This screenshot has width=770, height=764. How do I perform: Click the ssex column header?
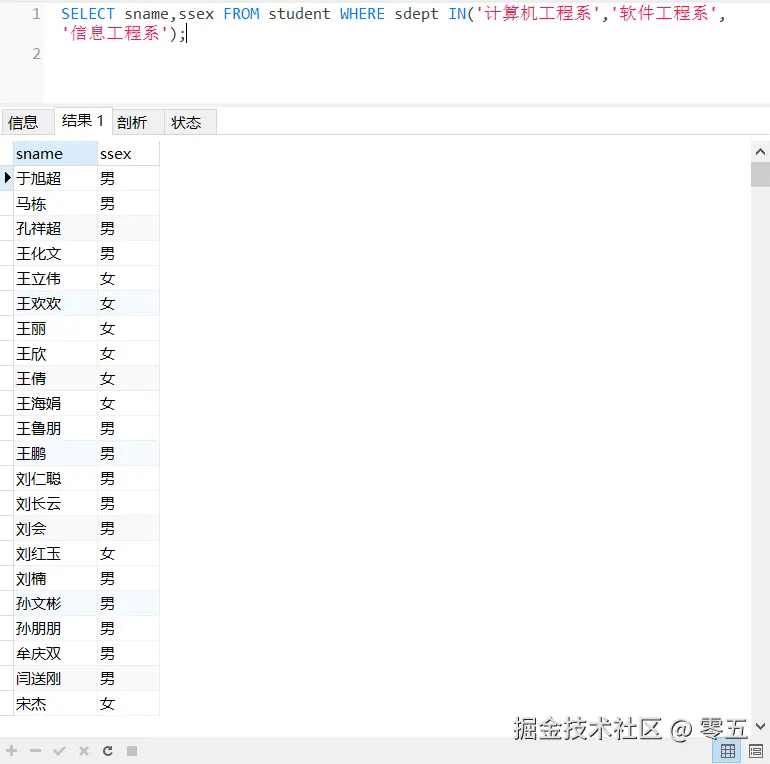pos(128,154)
